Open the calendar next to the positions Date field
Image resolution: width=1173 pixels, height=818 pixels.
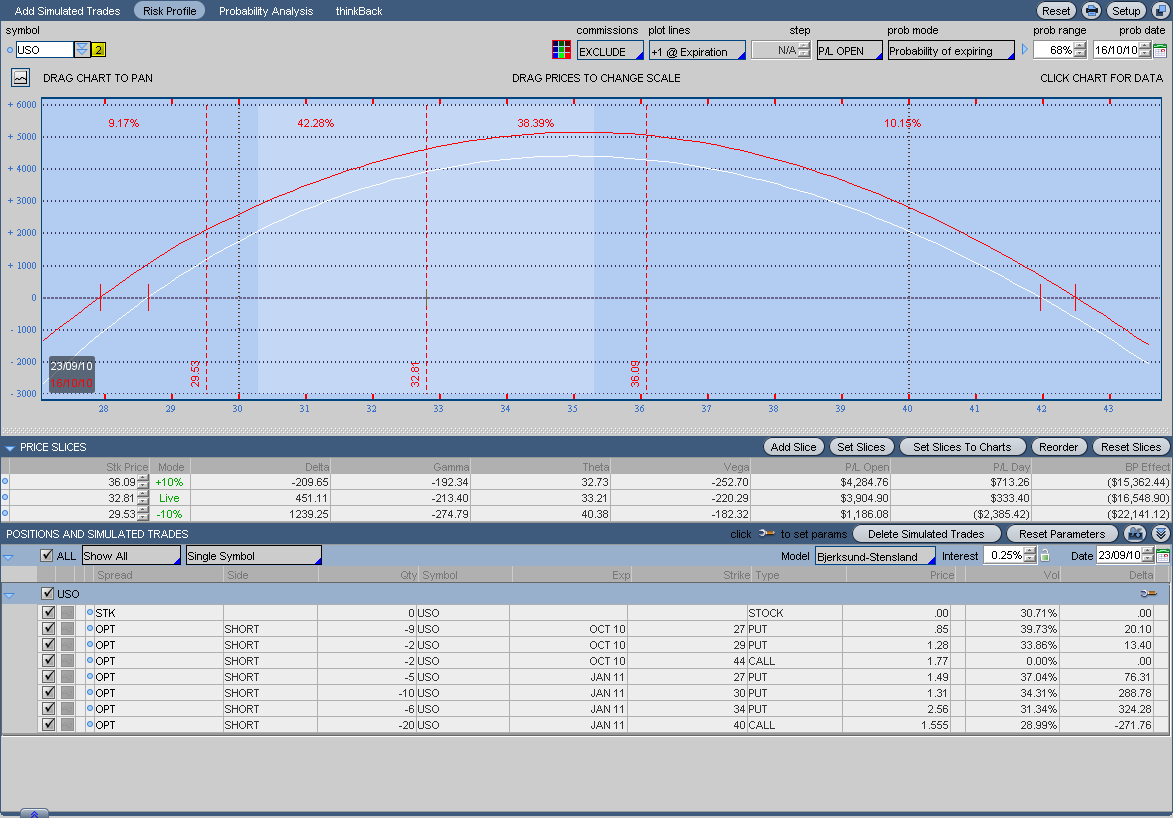point(1161,556)
